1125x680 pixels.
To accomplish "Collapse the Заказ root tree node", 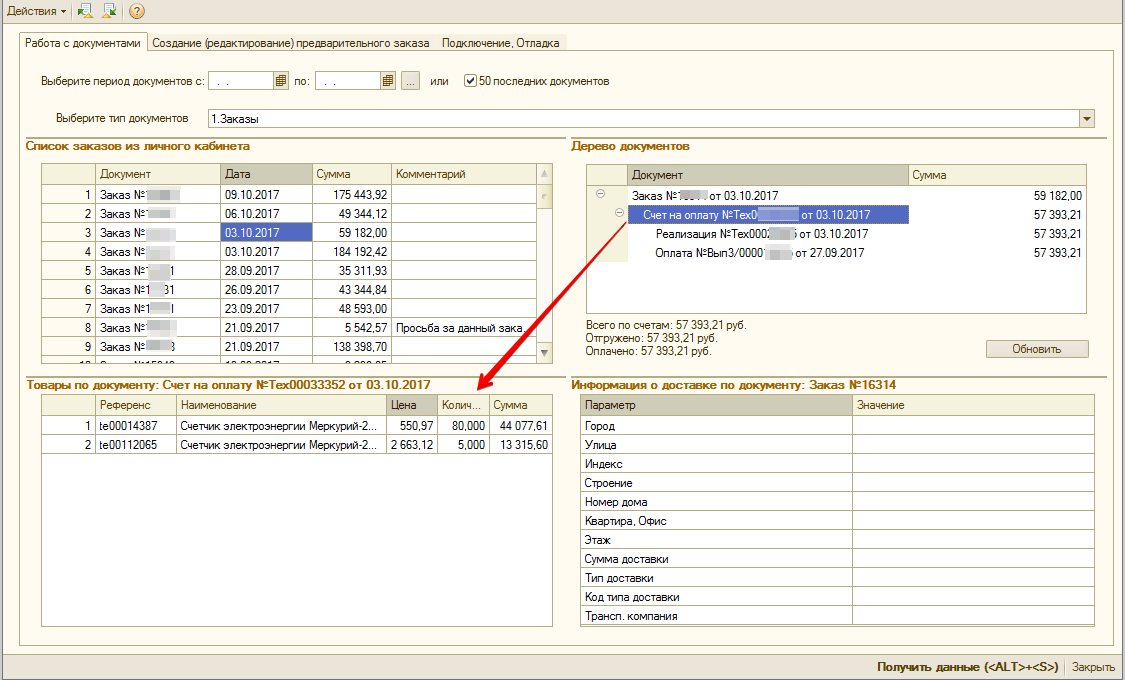I will click(x=600, y=195).
